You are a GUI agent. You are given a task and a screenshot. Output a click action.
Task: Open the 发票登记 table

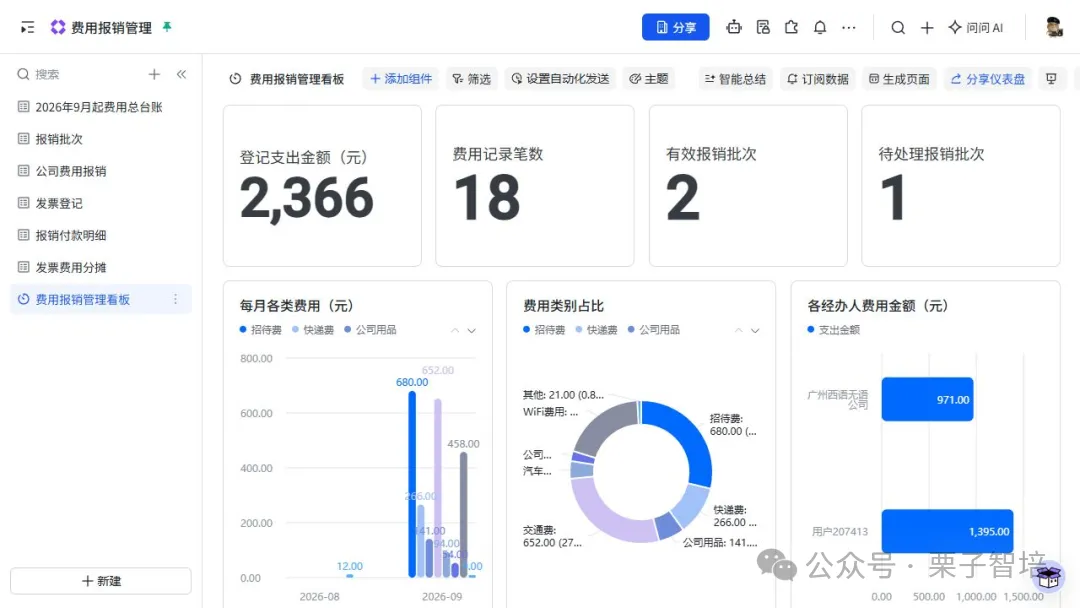pyautogui.click(x=101, y=203)
